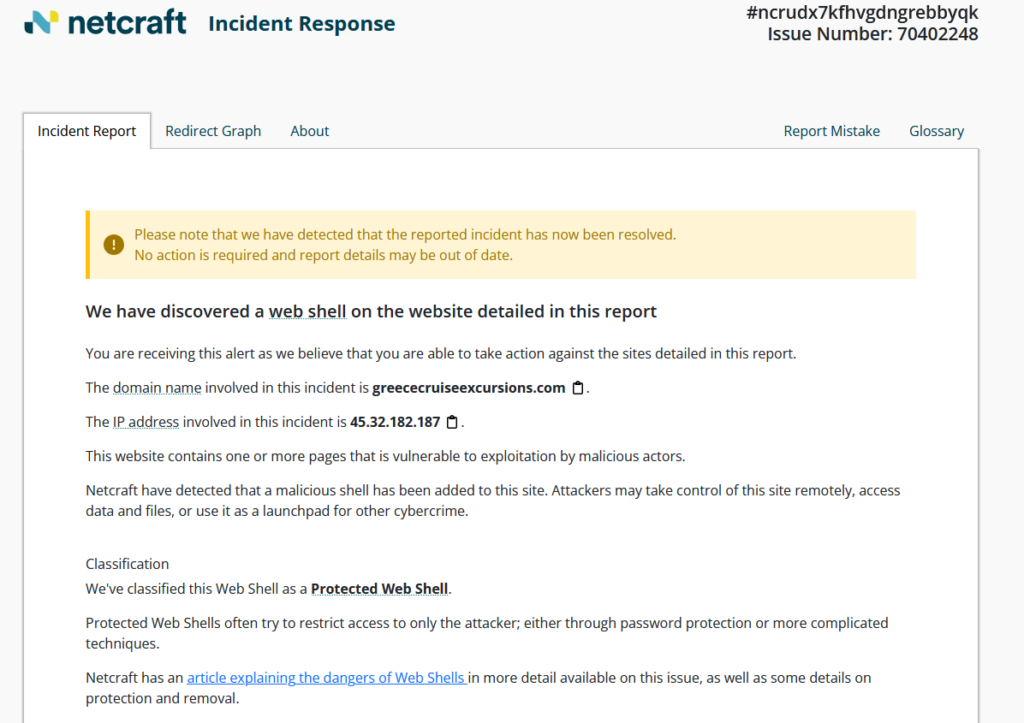This screenshot has height=723, width=1024.
Task: Click the 'incident has now been resolved' notice text
Action: tap(405, 234)
